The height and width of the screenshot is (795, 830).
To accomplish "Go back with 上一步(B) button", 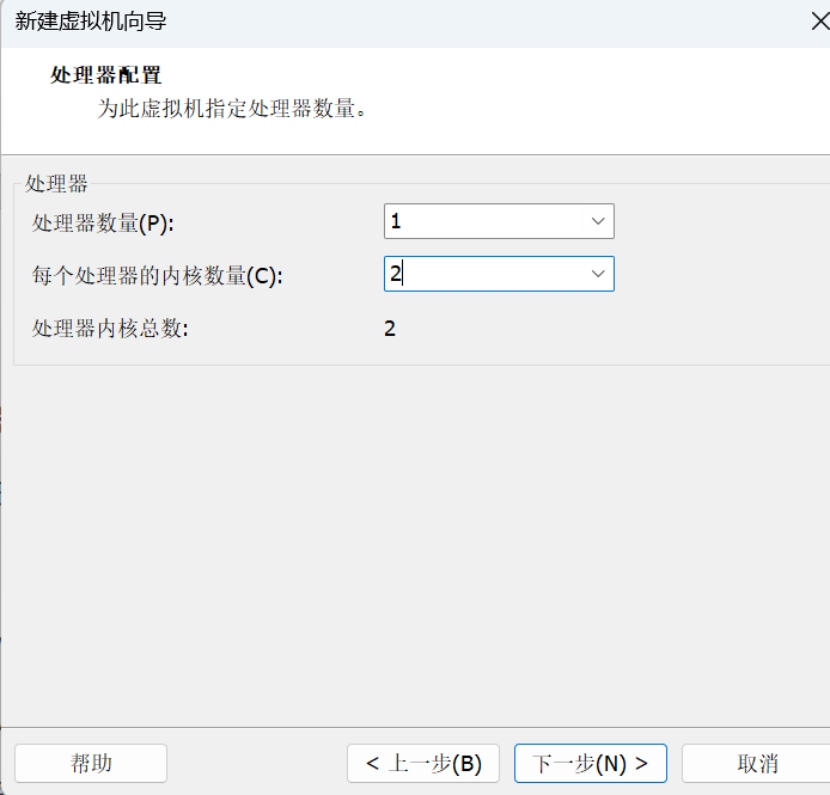I will (423, 763).
